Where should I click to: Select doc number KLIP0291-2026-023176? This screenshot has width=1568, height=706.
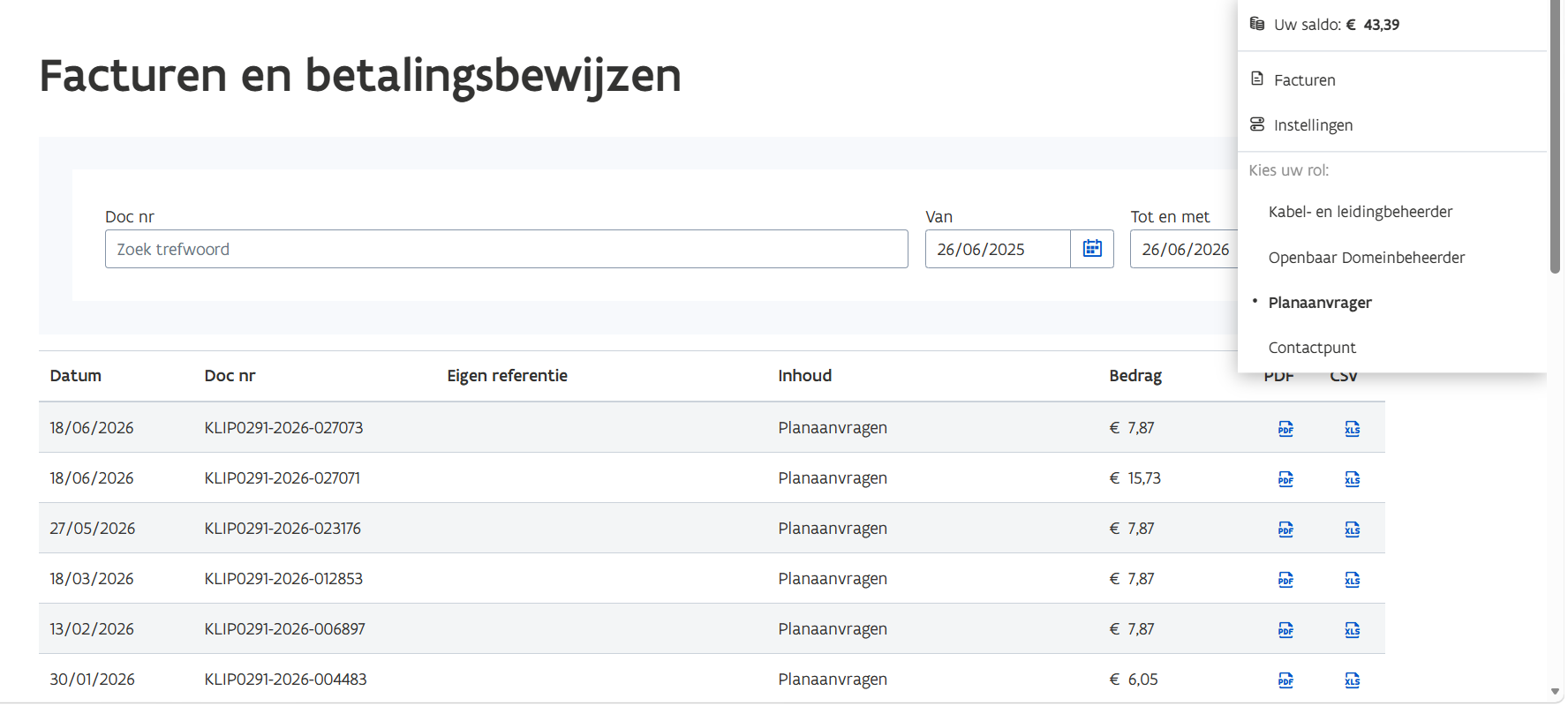point(283,529)
